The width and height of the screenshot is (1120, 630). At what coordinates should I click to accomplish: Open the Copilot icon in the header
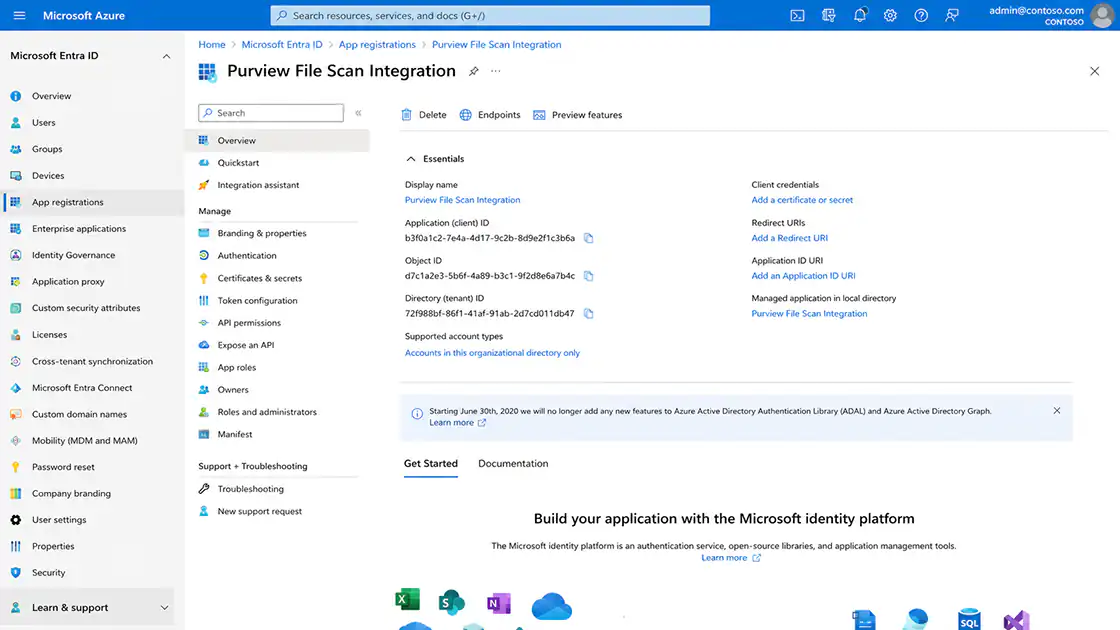point(829,15)
